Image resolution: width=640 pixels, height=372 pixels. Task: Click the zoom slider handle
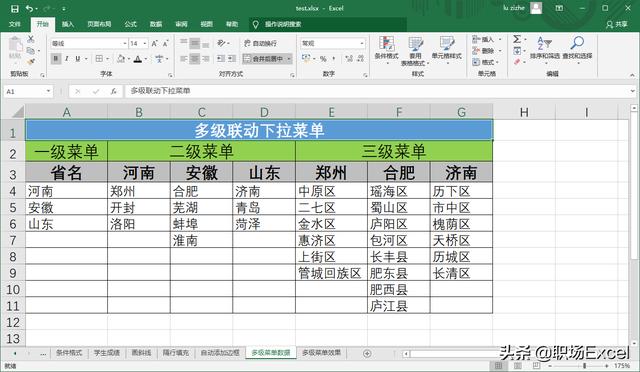click(x=584, y=366)
